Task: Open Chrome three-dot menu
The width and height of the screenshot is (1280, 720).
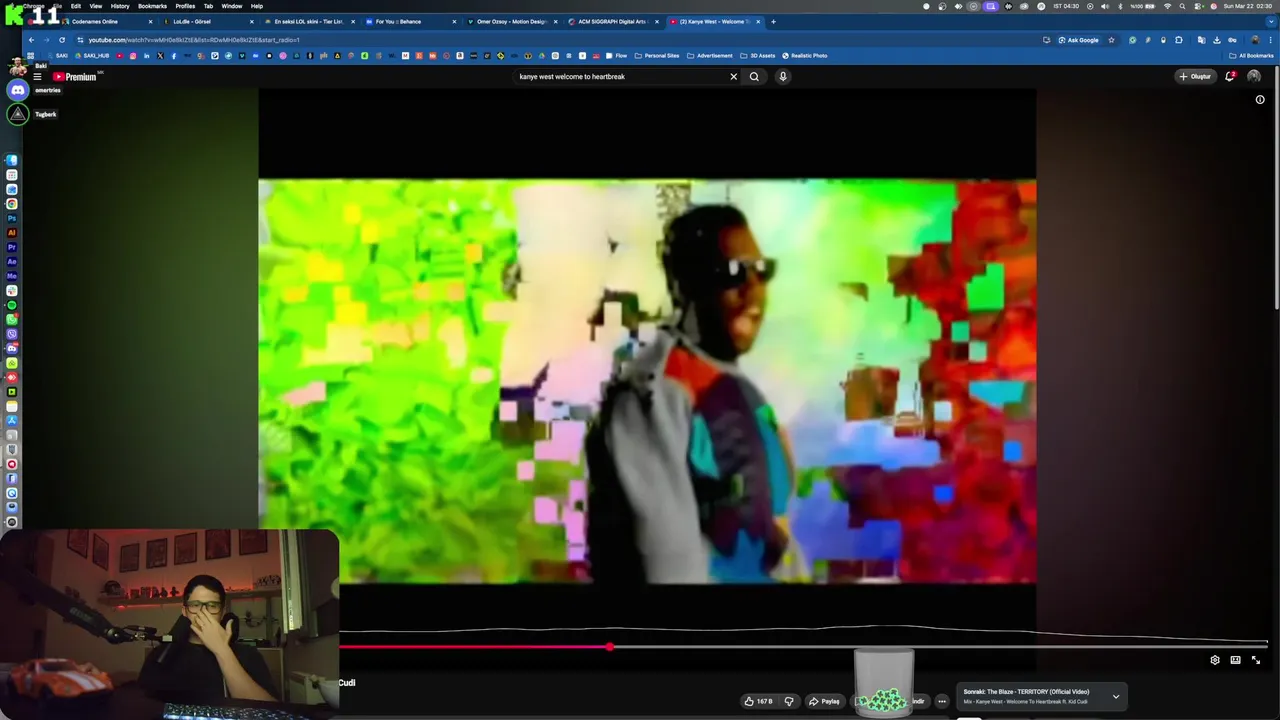Action: (x=1270, y=40)
